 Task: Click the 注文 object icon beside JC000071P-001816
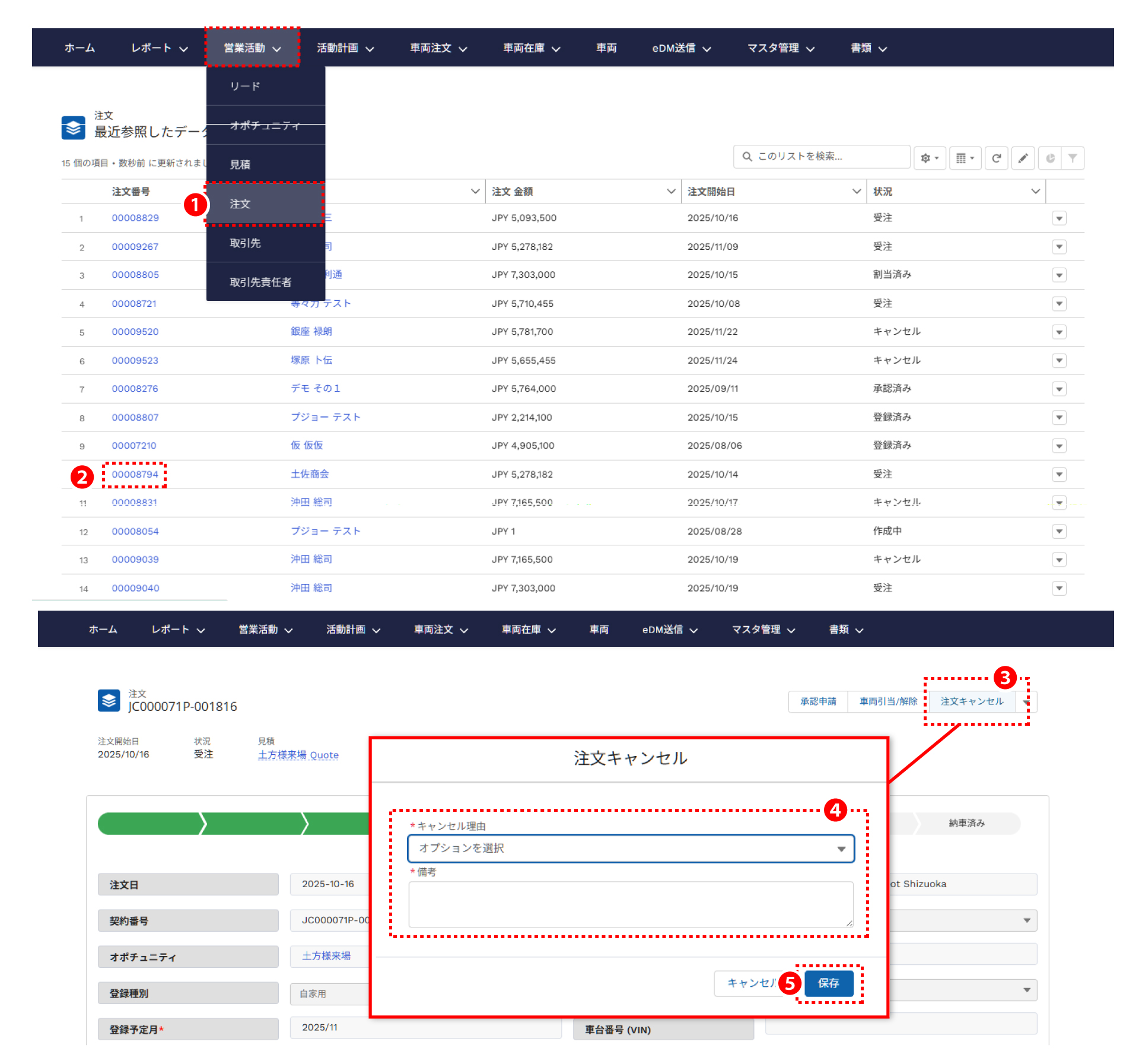[x=109, y=701]
